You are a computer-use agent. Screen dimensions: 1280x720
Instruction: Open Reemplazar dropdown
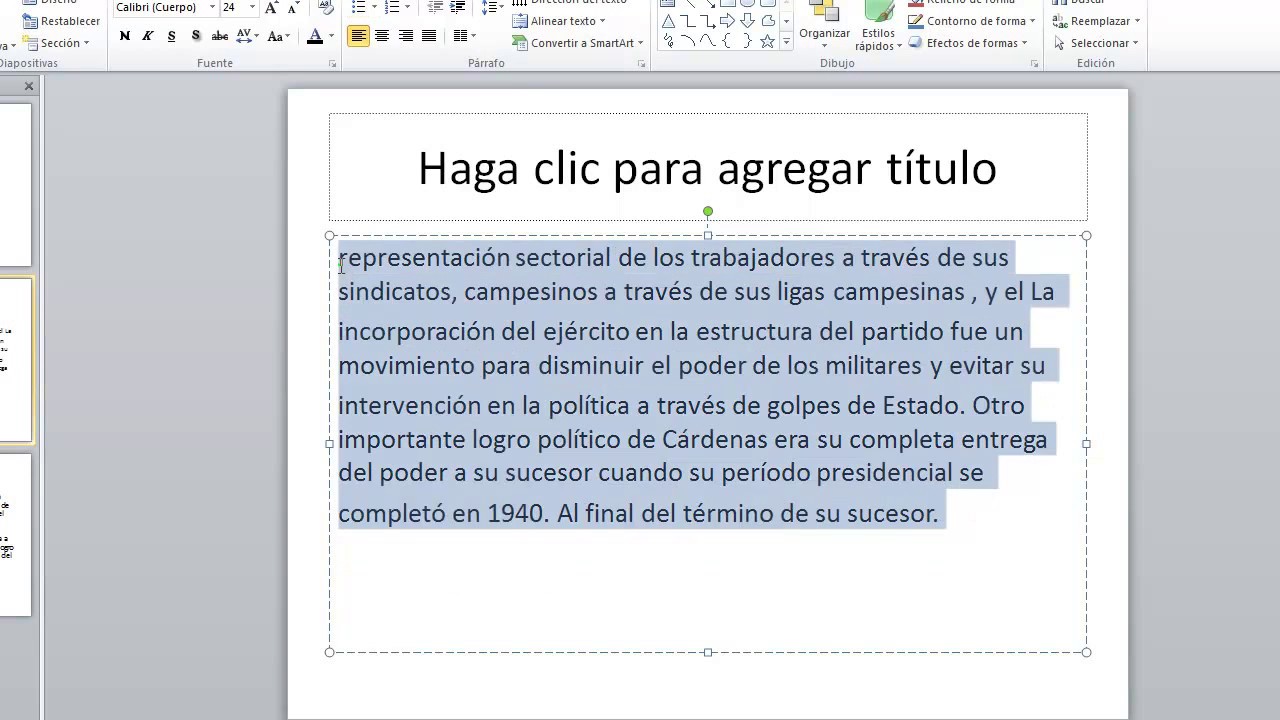[1096, 21]
